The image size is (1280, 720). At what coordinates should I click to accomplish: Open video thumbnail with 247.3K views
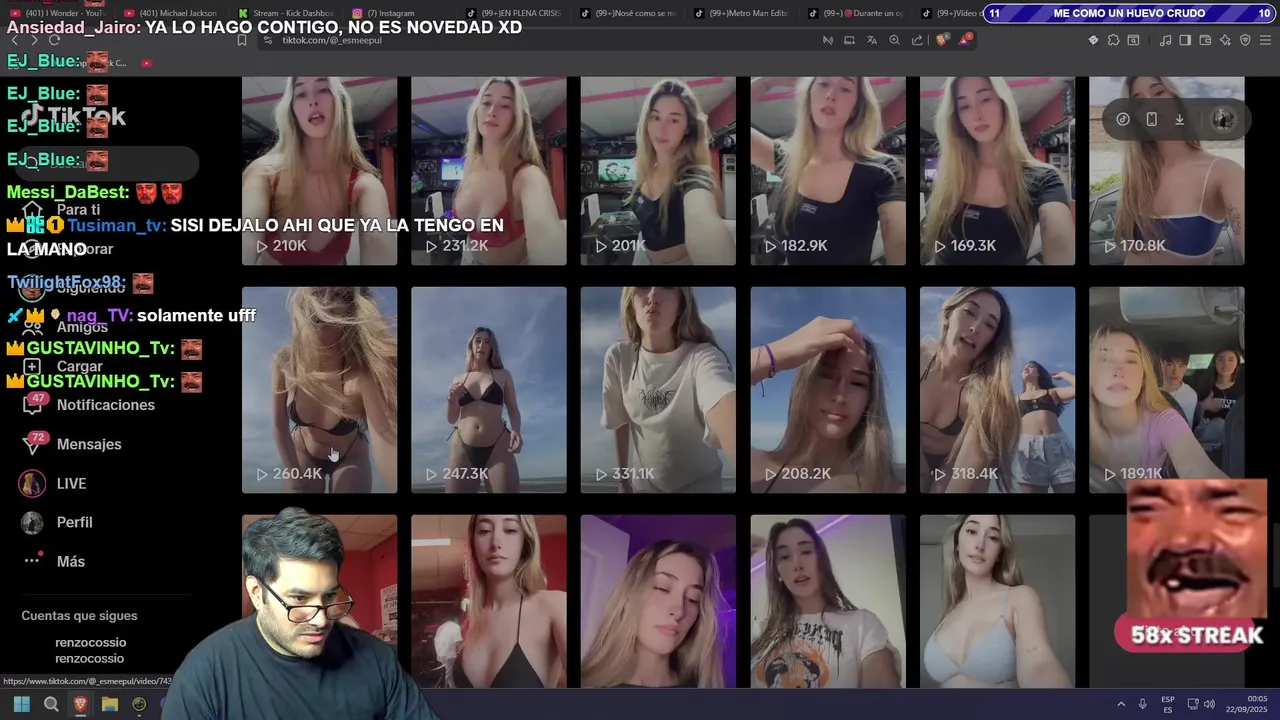click(488, 390)
